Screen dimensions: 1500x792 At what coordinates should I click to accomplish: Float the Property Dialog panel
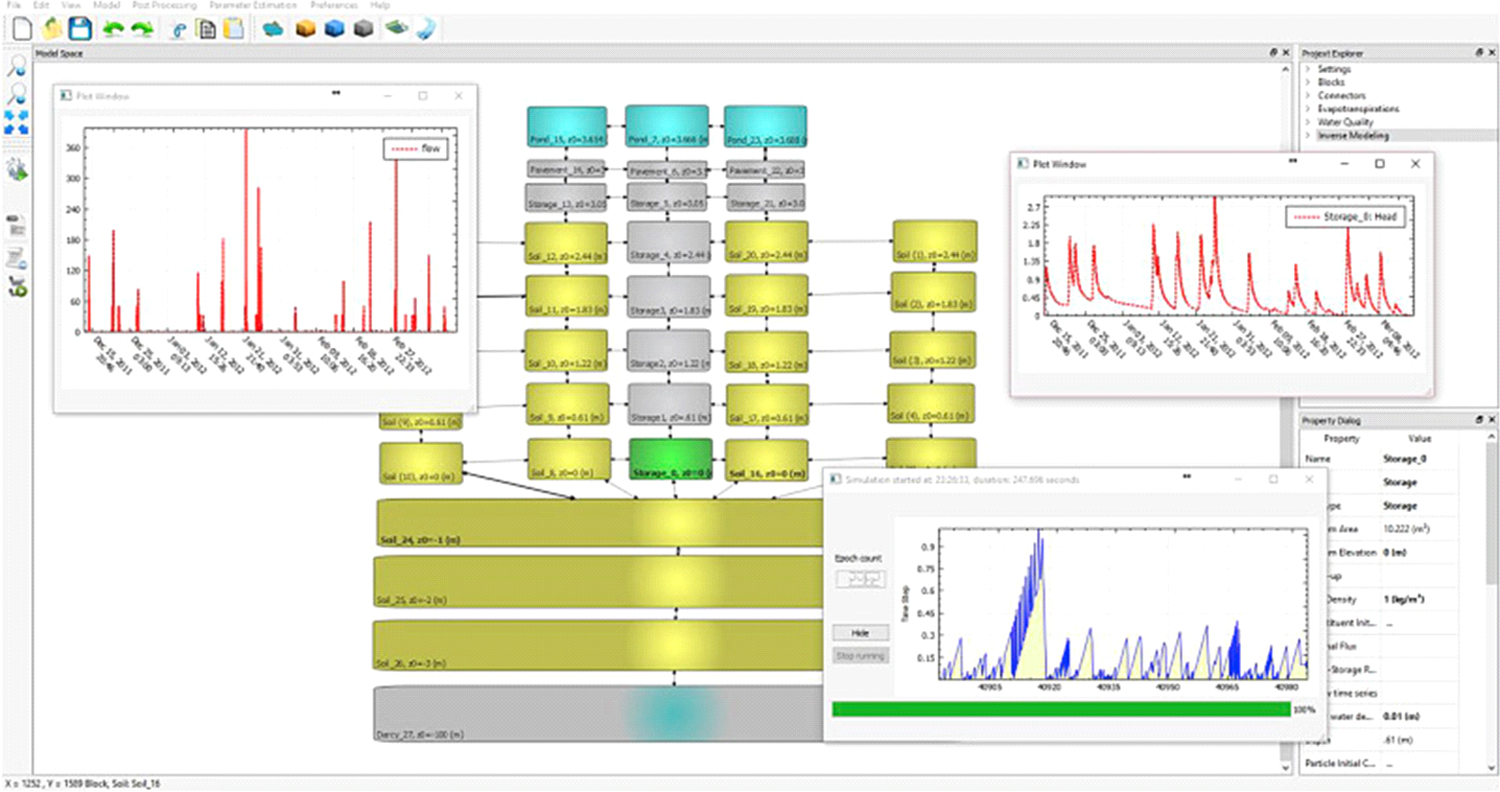click(1479, 421)
